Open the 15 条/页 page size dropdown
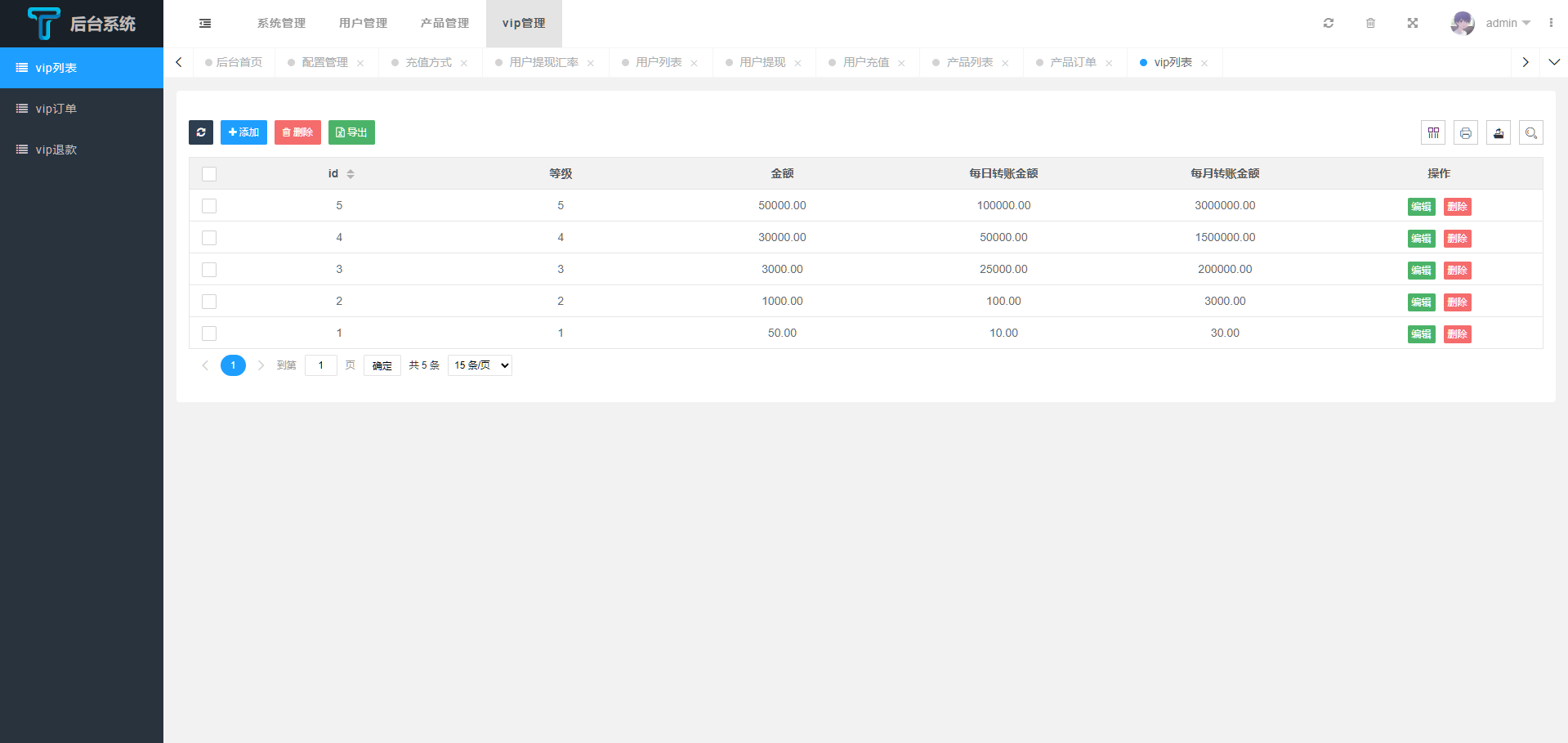Image resolution: width=1568 pixels, height=743 pixels. coord(480,365)
